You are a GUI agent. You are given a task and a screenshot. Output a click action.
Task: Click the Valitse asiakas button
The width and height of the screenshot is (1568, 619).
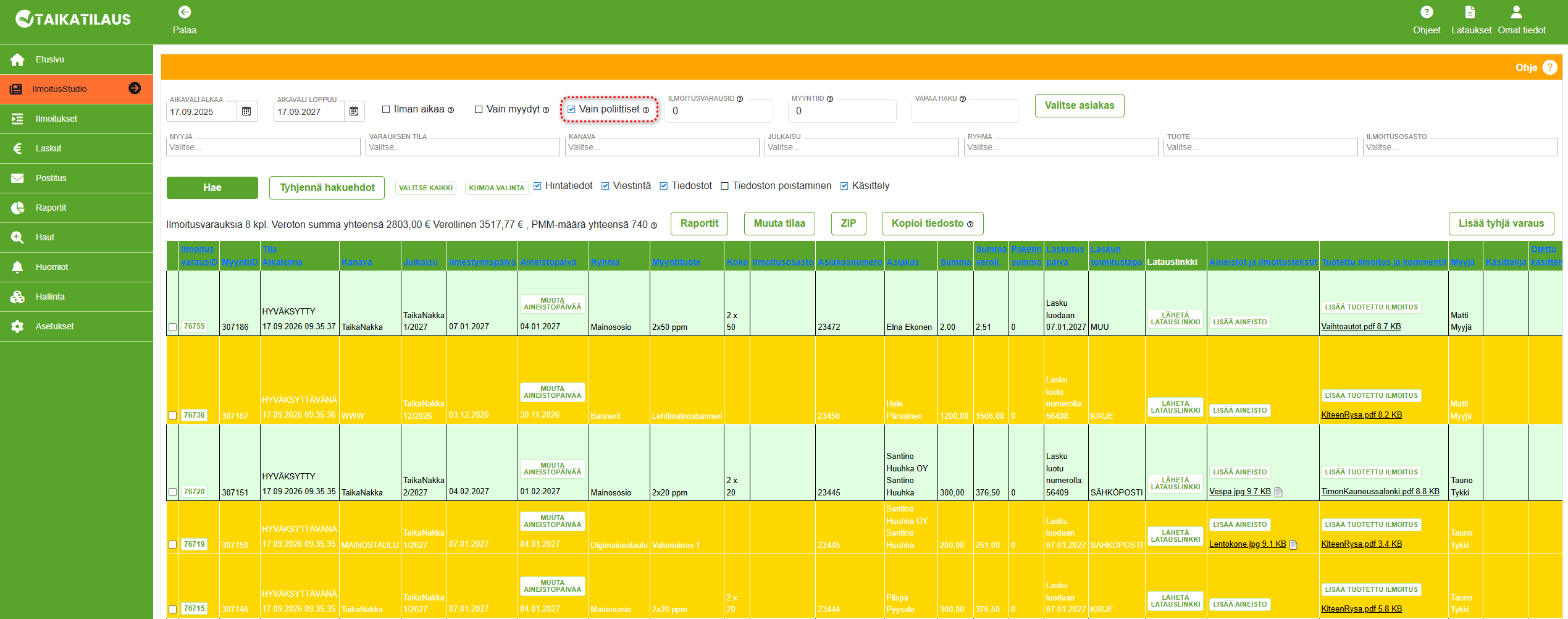click(x=1080, y=106)
